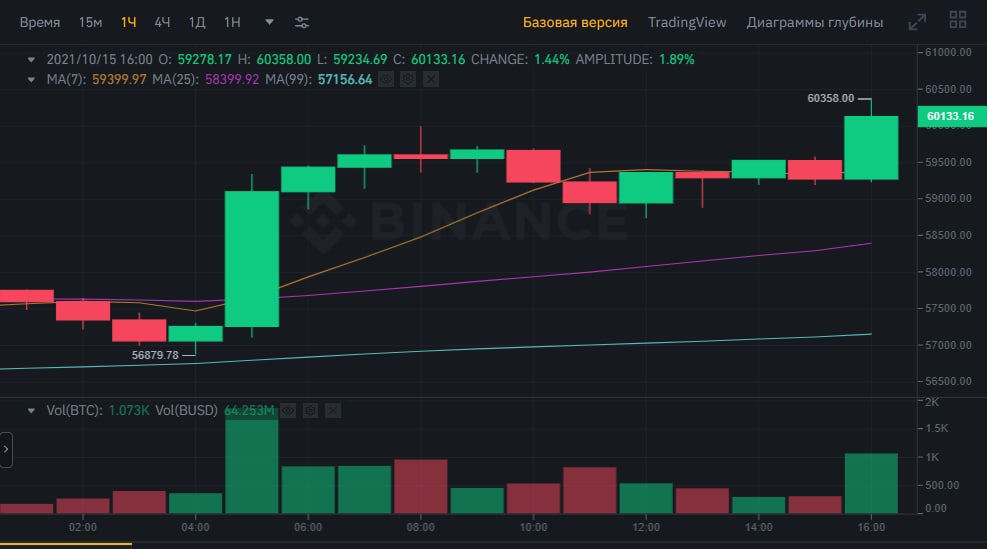Screen dimensions: 987x549
Task: Open Диаграммы глубины view
Action: click(x=815, y=23)
